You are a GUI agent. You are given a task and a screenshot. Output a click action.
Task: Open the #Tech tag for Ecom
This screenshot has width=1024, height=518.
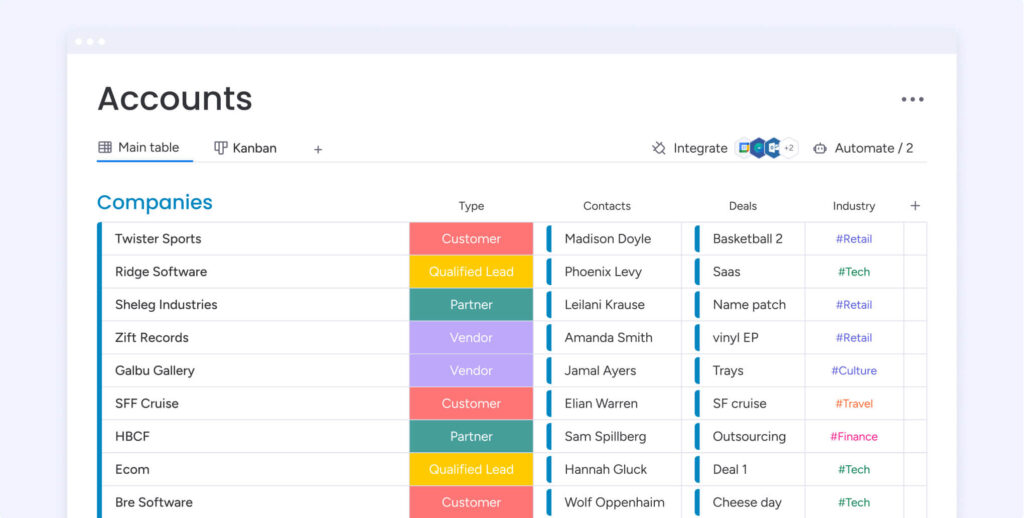(x=854, y=469)
